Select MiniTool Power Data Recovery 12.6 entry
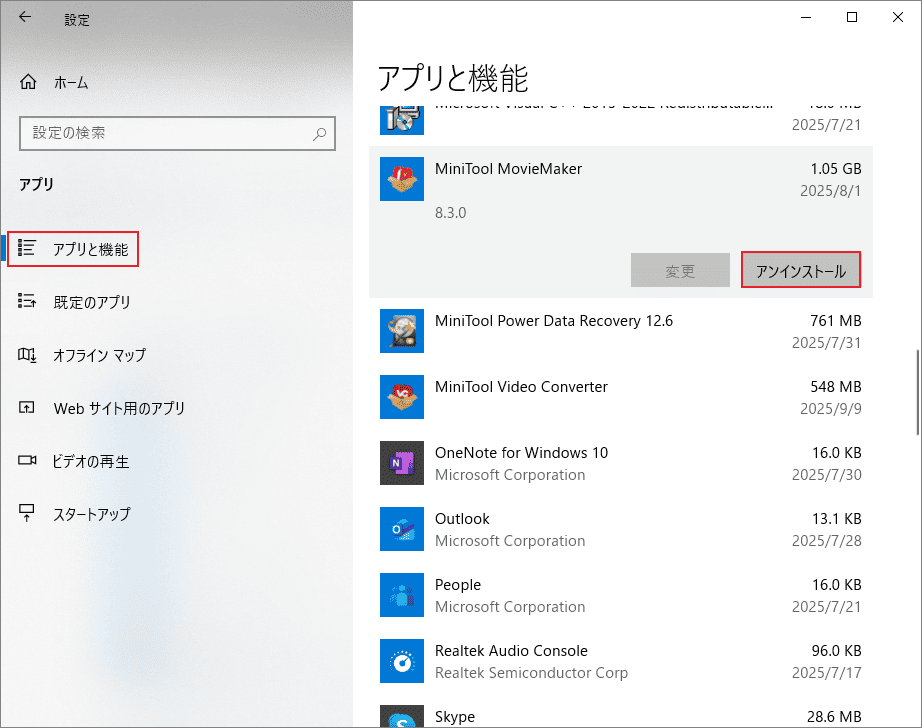922x728 pixels. (621, 331)
